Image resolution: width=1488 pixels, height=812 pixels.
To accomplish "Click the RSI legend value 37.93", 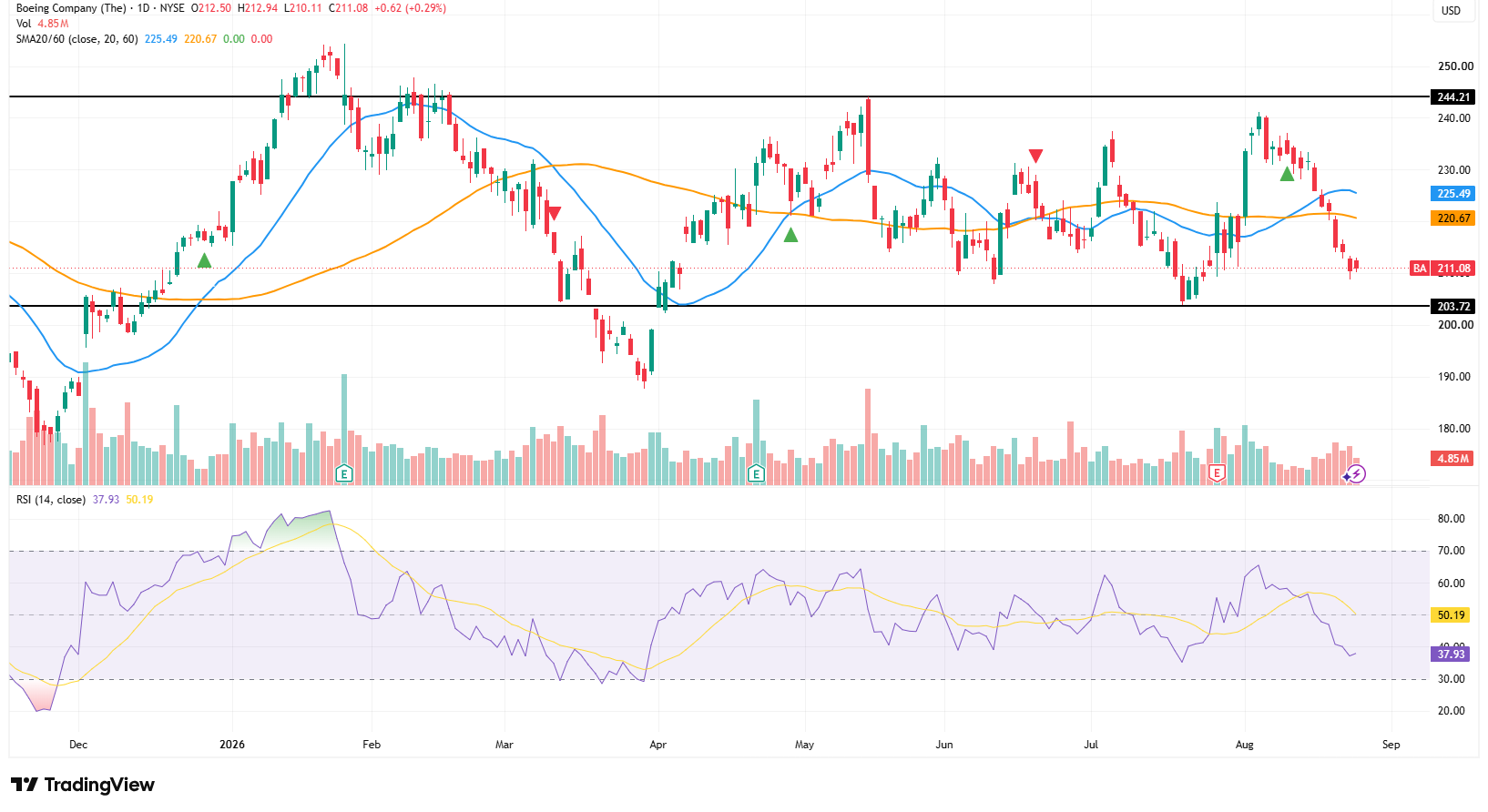I will click(x=107, y=500).
